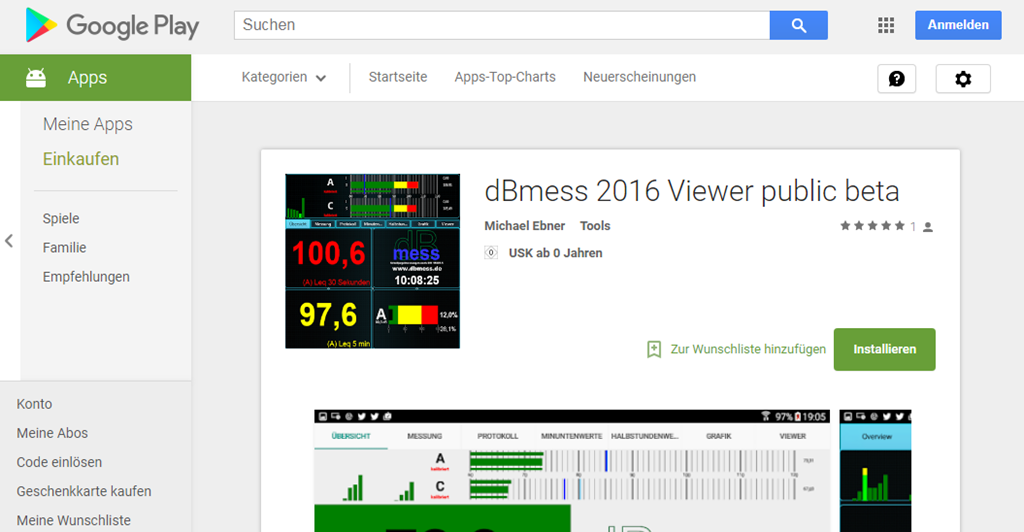The image size is (1024, 532).
Task: Select the Startseite tab
Action: [x=398, y=77]
